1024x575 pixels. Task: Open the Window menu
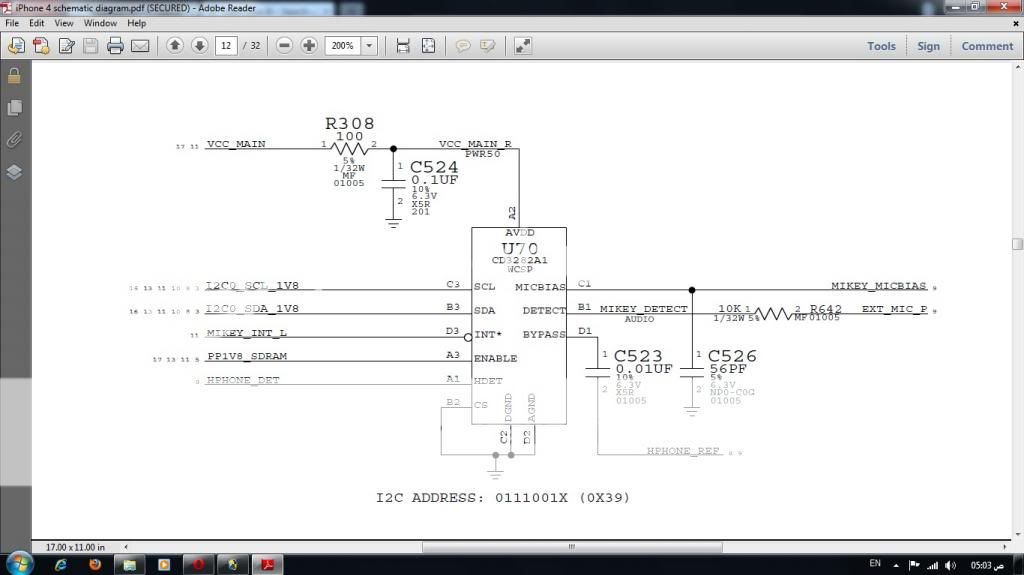tap(100, 23)
